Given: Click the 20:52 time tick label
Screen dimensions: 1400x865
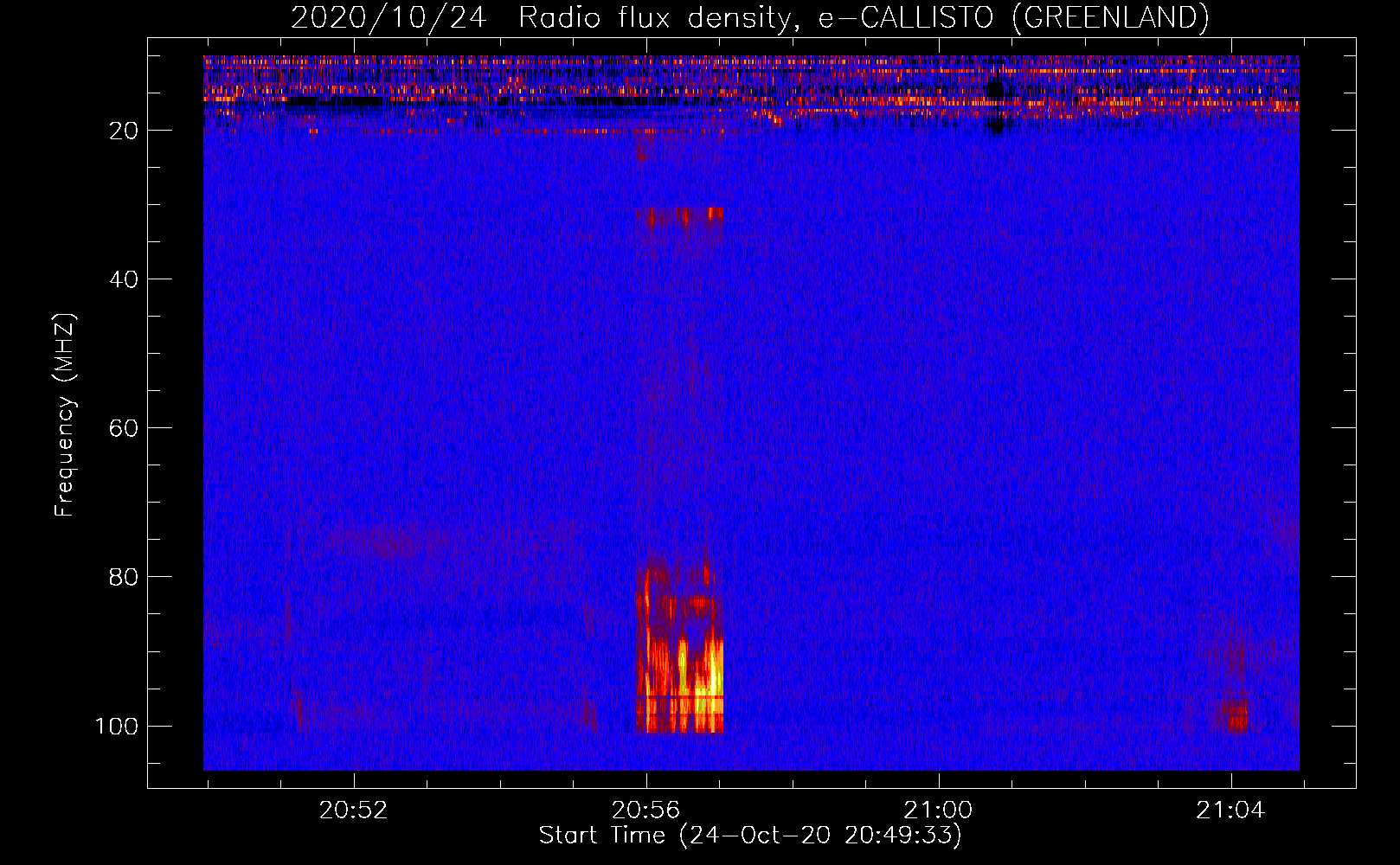Looking at the screenshot, I should pos(353,811).
